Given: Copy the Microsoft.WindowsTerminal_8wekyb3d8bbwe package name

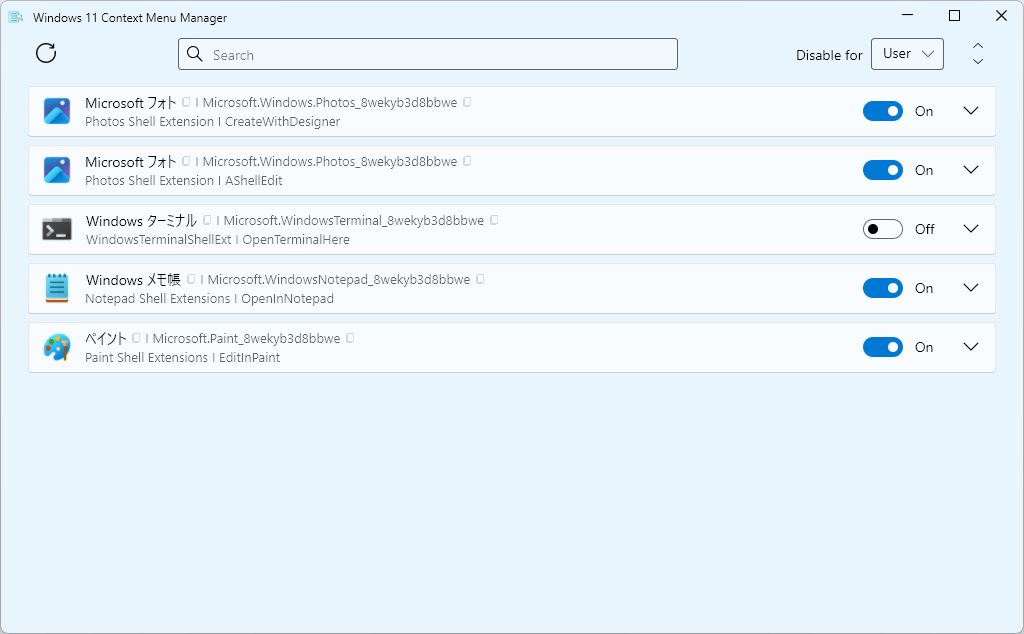Looking at the screenshot, I should [494, 220].
